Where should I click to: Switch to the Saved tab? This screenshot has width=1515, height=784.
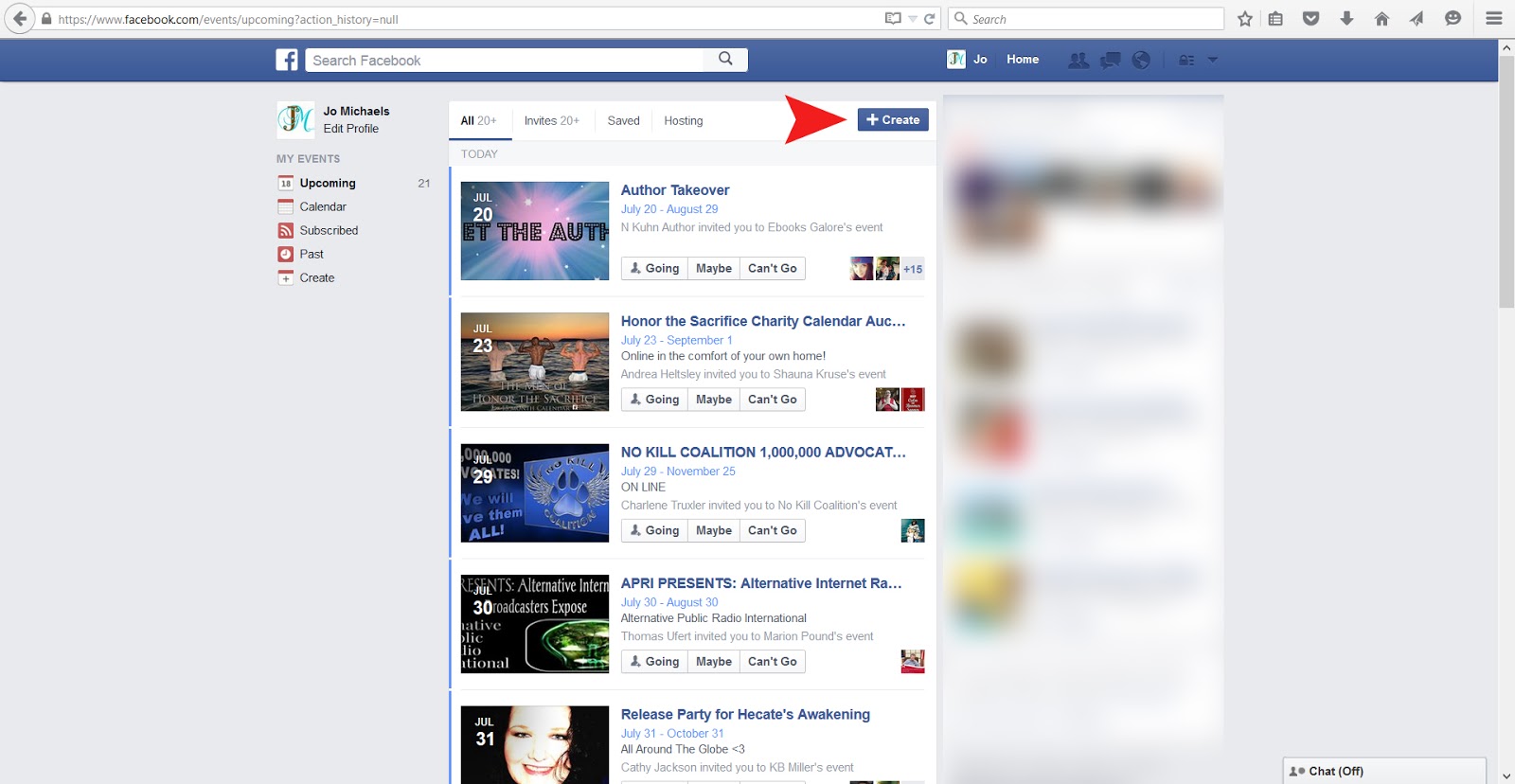click(x=623, y=121)
